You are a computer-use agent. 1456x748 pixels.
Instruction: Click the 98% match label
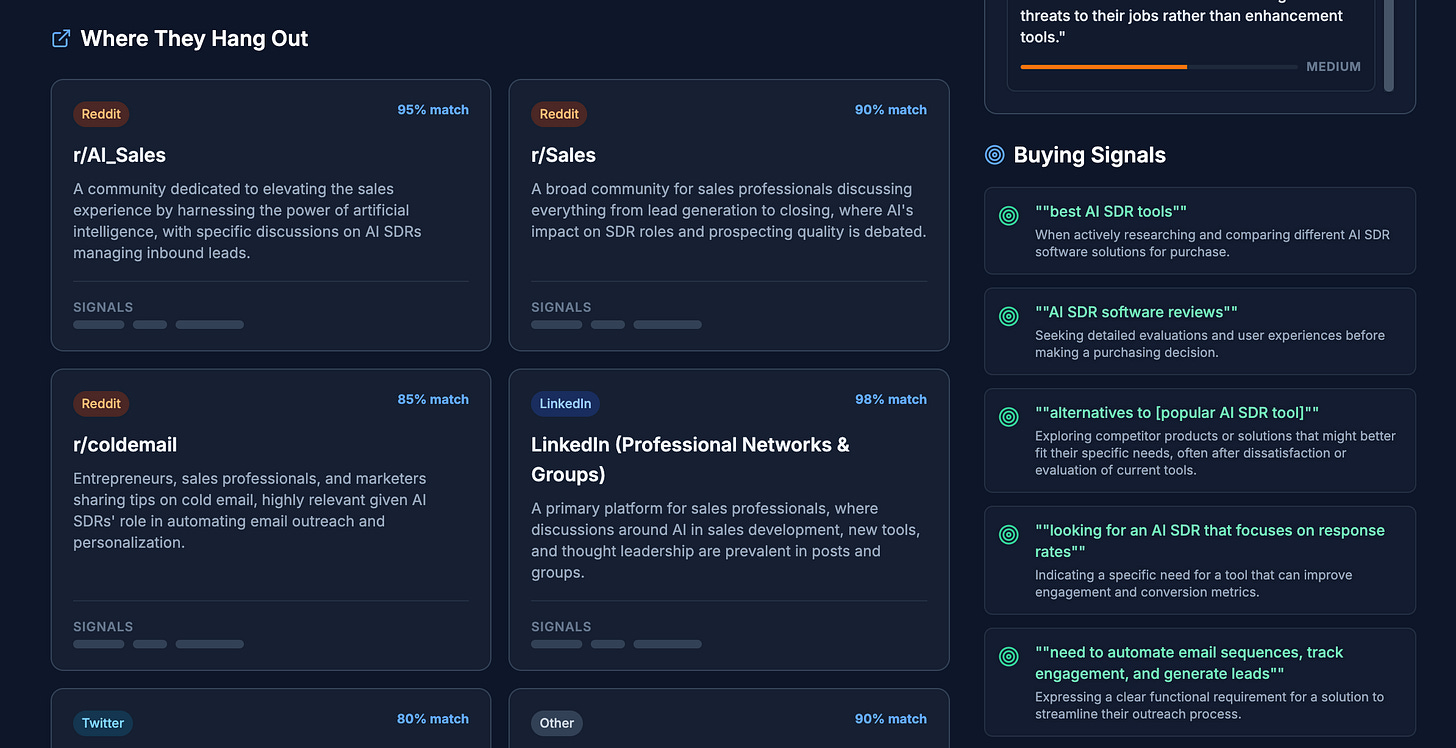[x=891, y=400]
